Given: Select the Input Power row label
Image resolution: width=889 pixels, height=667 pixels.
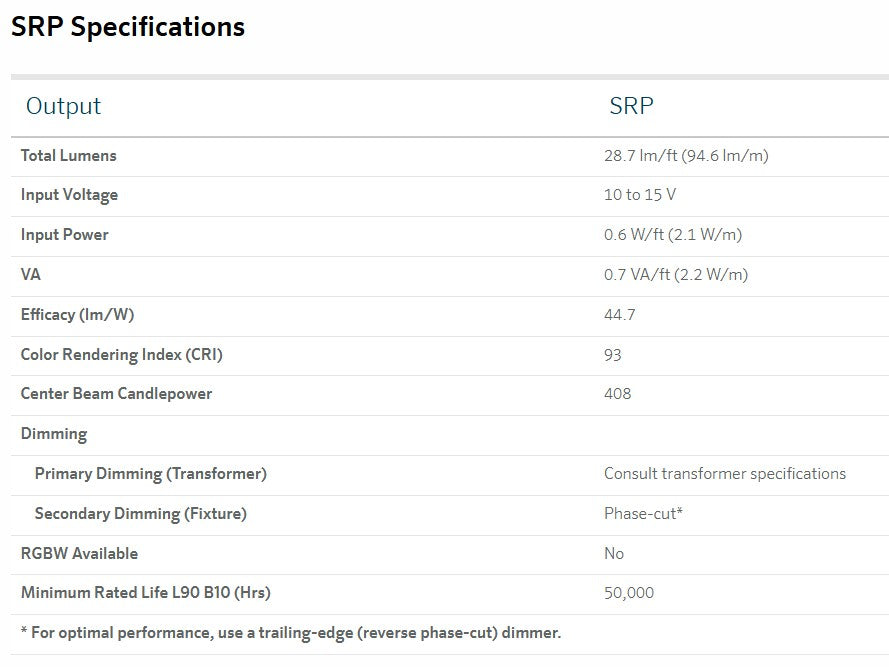Looking at the screenshot, I should click(x=64, y=235).
